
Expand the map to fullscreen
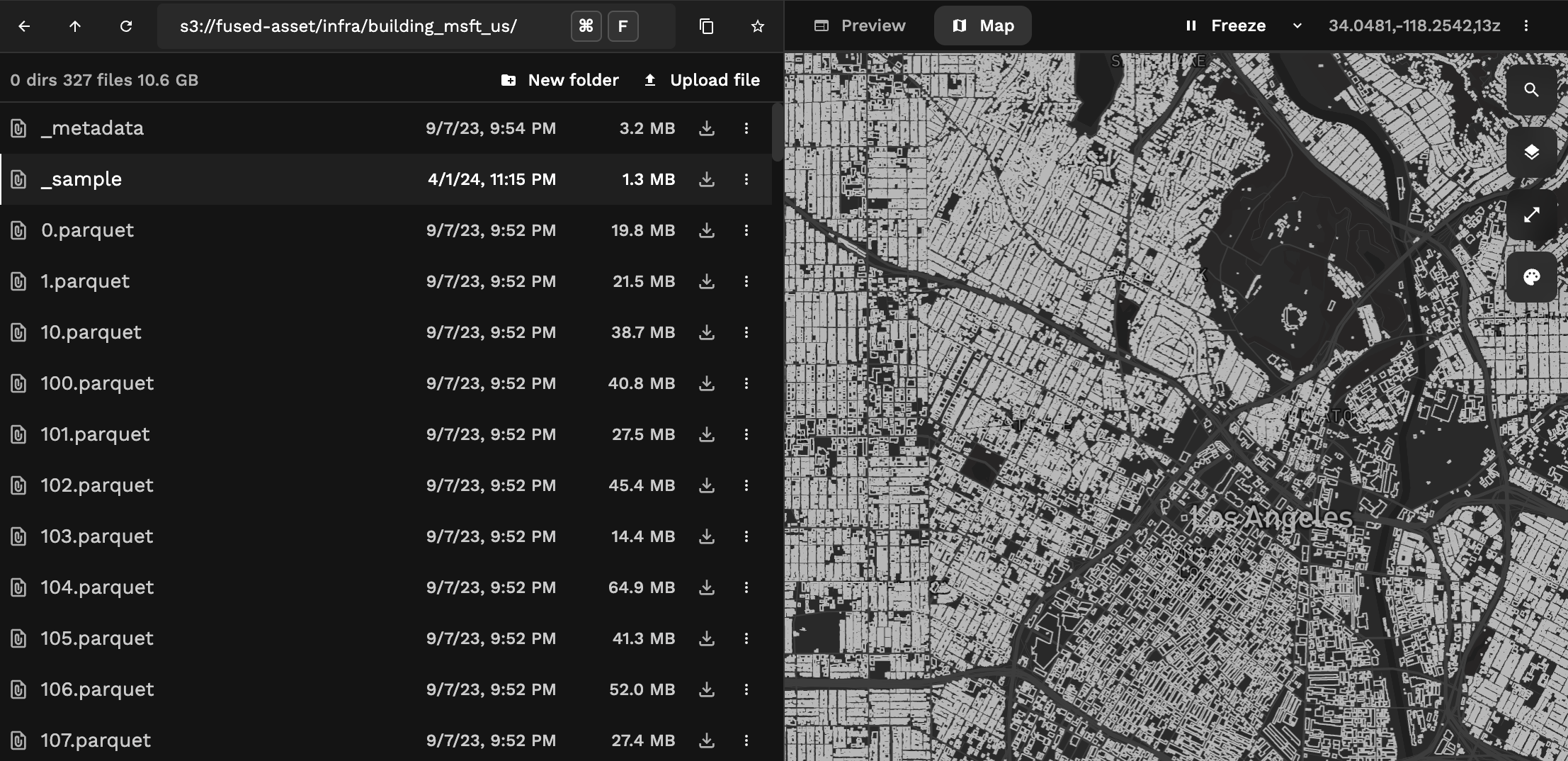pyautogui.click(x=1531, y=215)
